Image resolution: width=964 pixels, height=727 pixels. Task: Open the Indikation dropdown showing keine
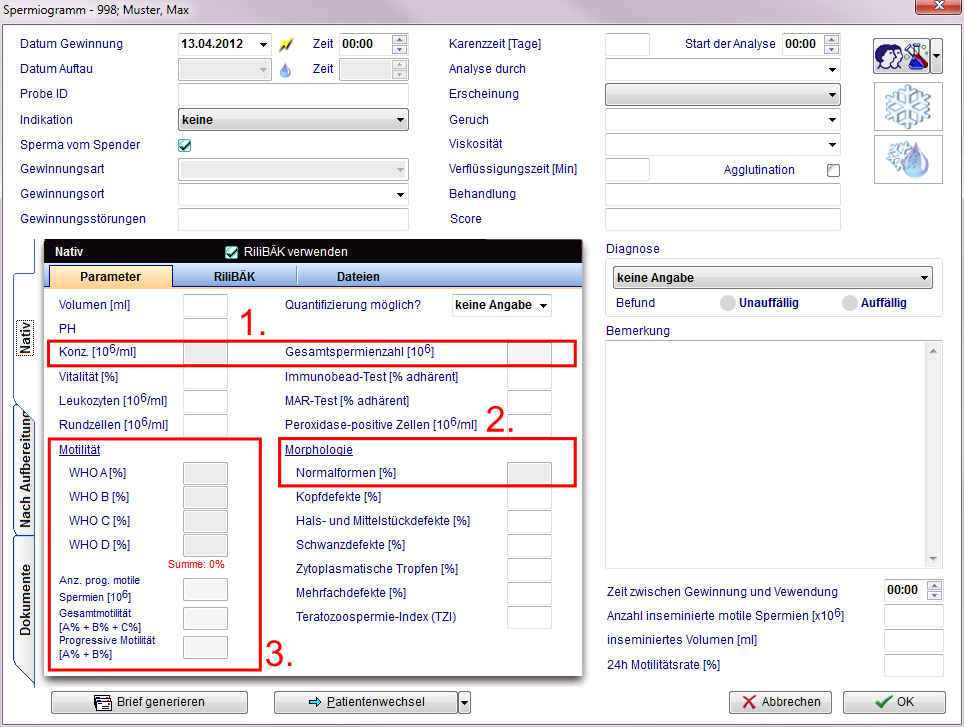(293, 120)
